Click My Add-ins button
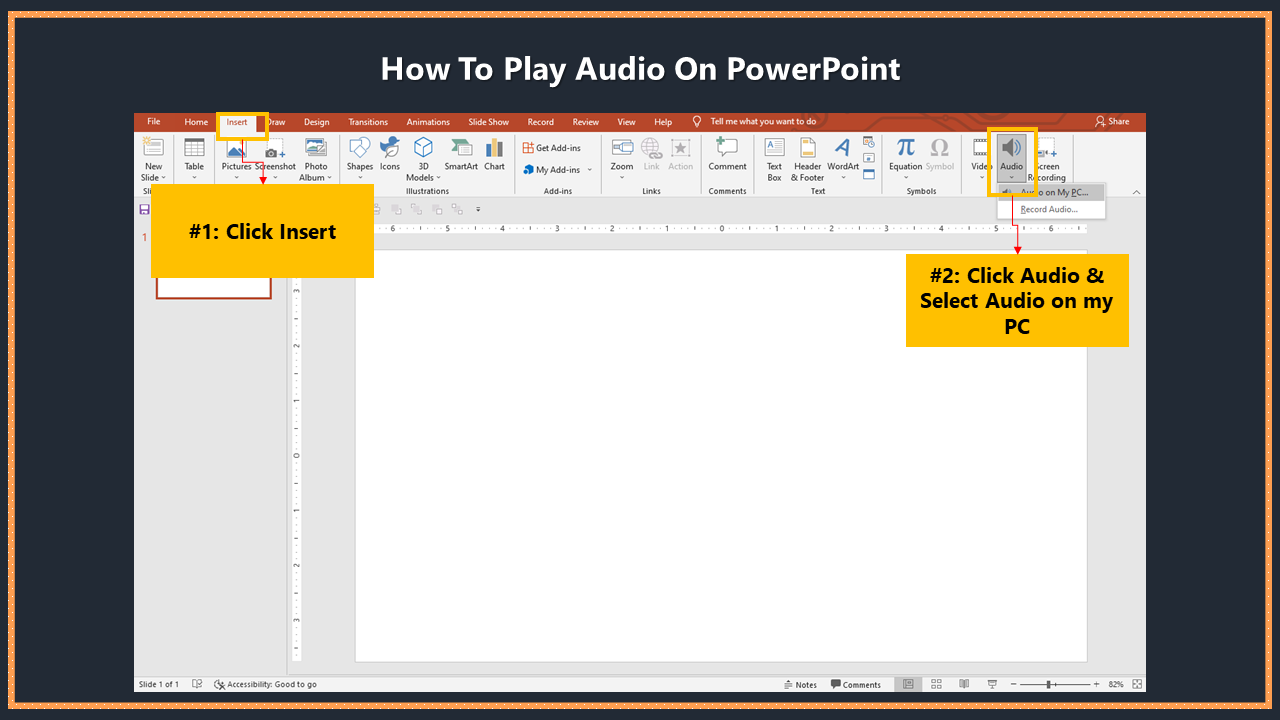This screenshot has height=720, width=1280. coord(551,170)
